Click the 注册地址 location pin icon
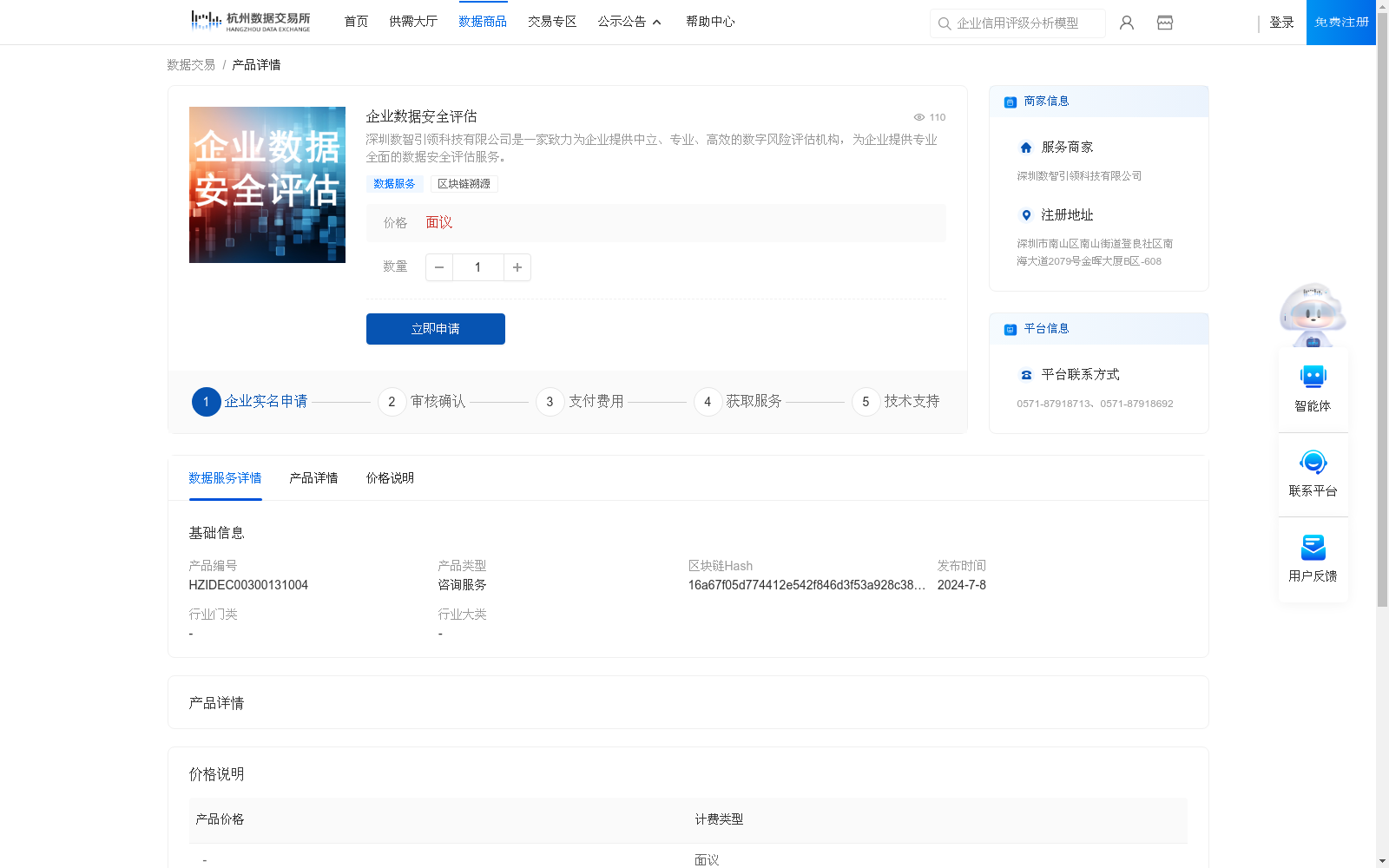The width and height of the screenshot is (1389, 868). point(1026,215)
